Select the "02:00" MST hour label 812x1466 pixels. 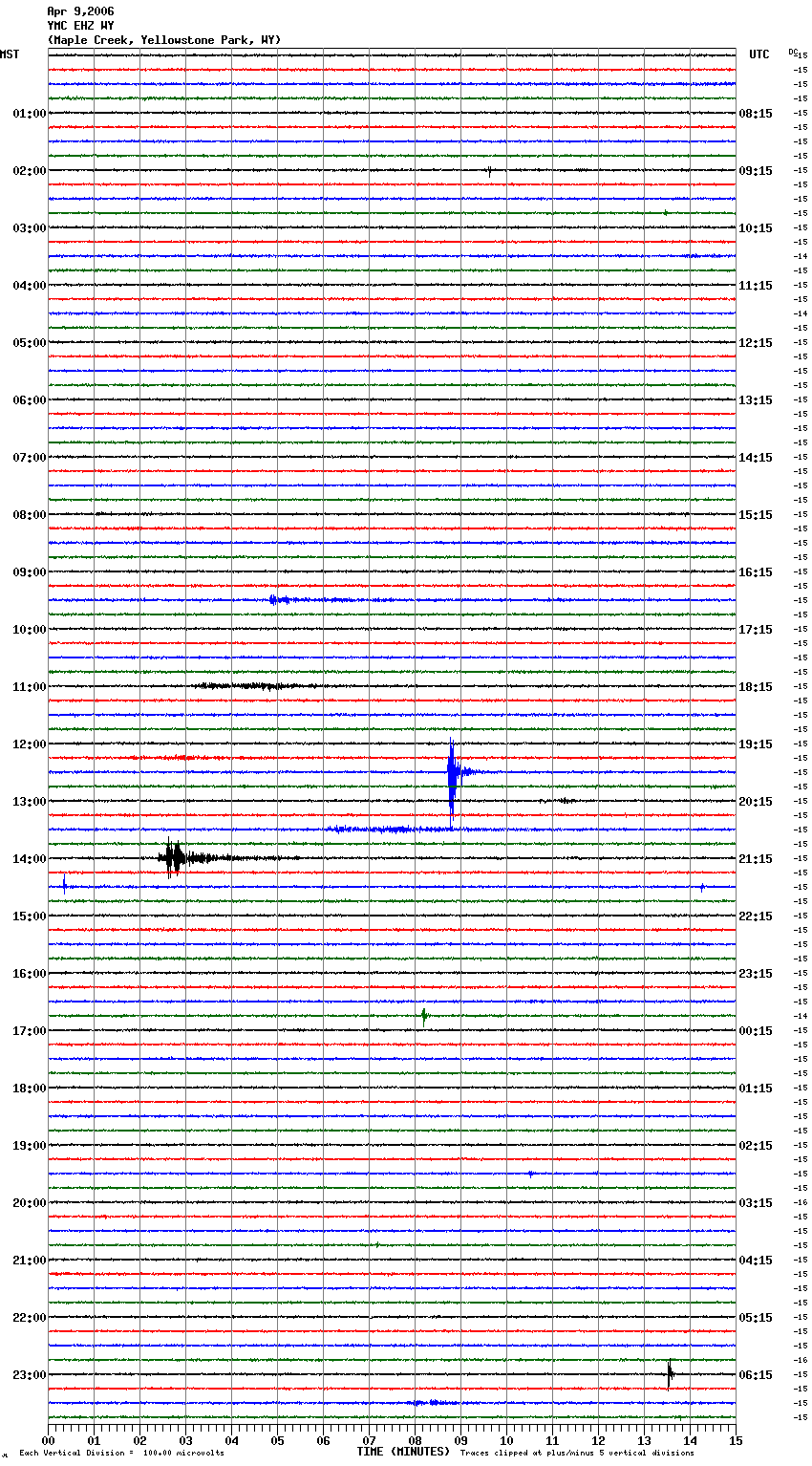click(29, 171)
